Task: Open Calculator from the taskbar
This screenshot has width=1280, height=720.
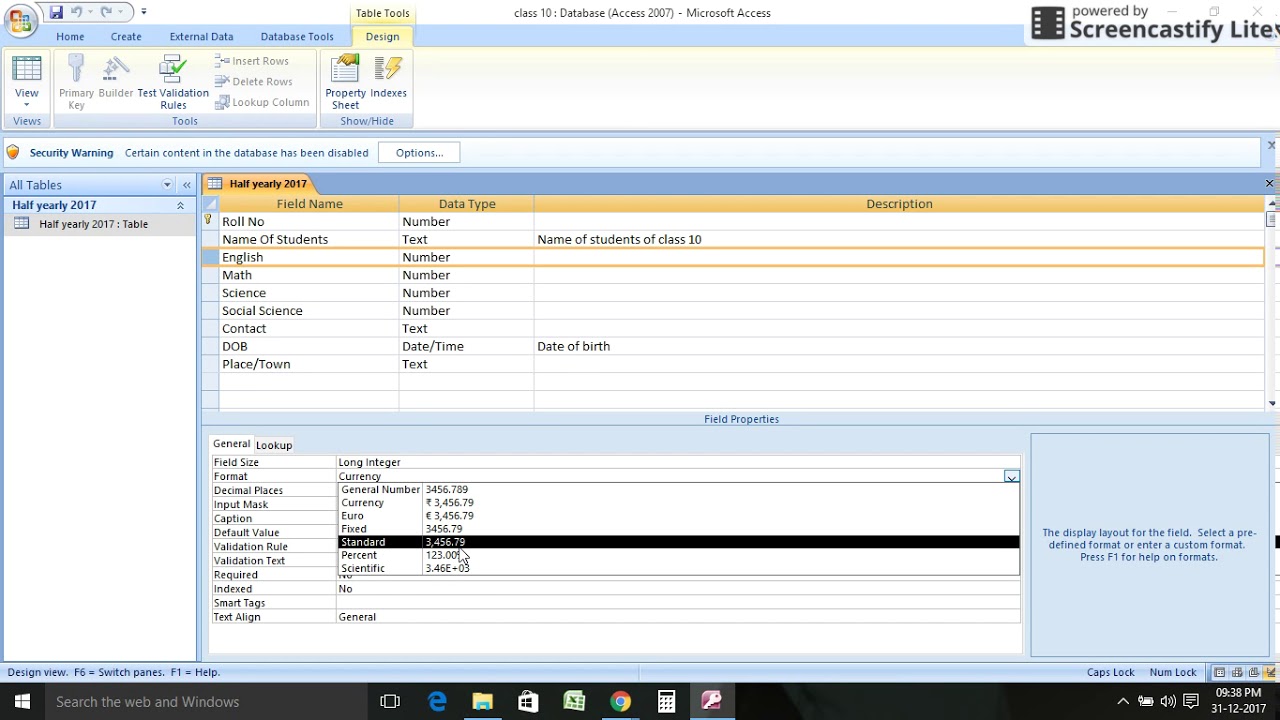Action: click(x=666, y=702)
